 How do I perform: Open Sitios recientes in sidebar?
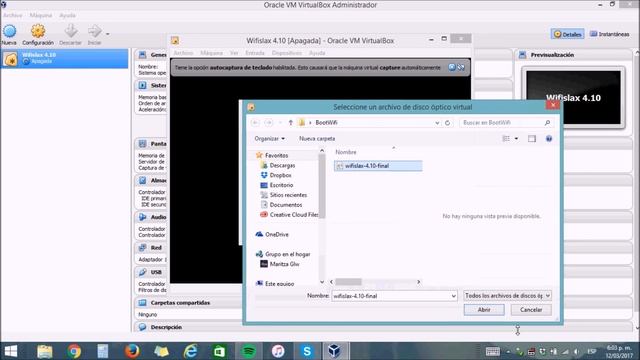point(288,195)
